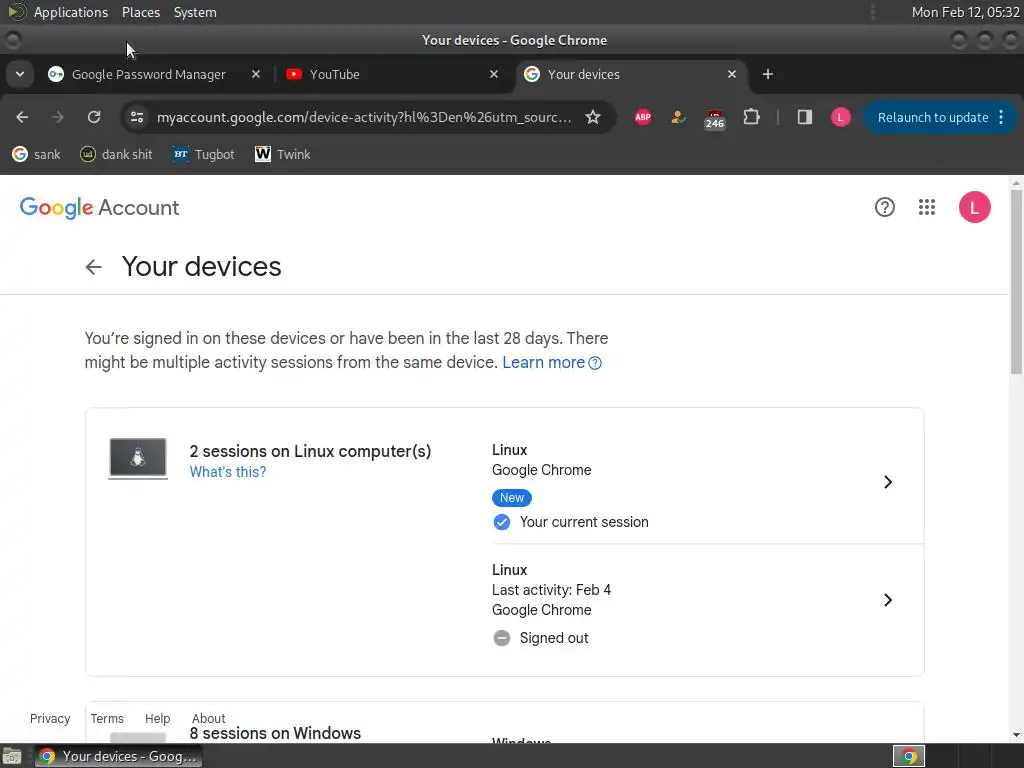The image size is (1024, 768).
Task: Open the sank bookmark
Action: pos(37,155)
